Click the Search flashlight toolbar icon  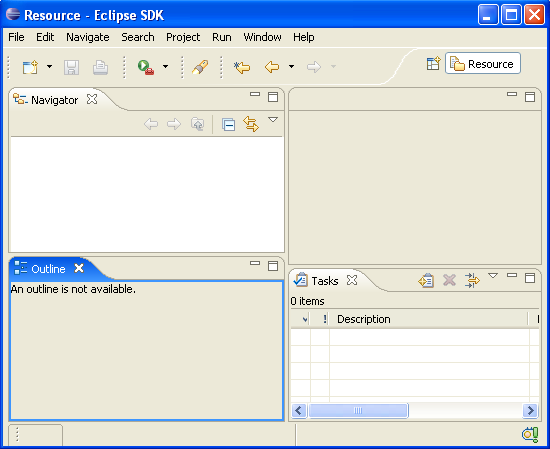tap(200, 67)
